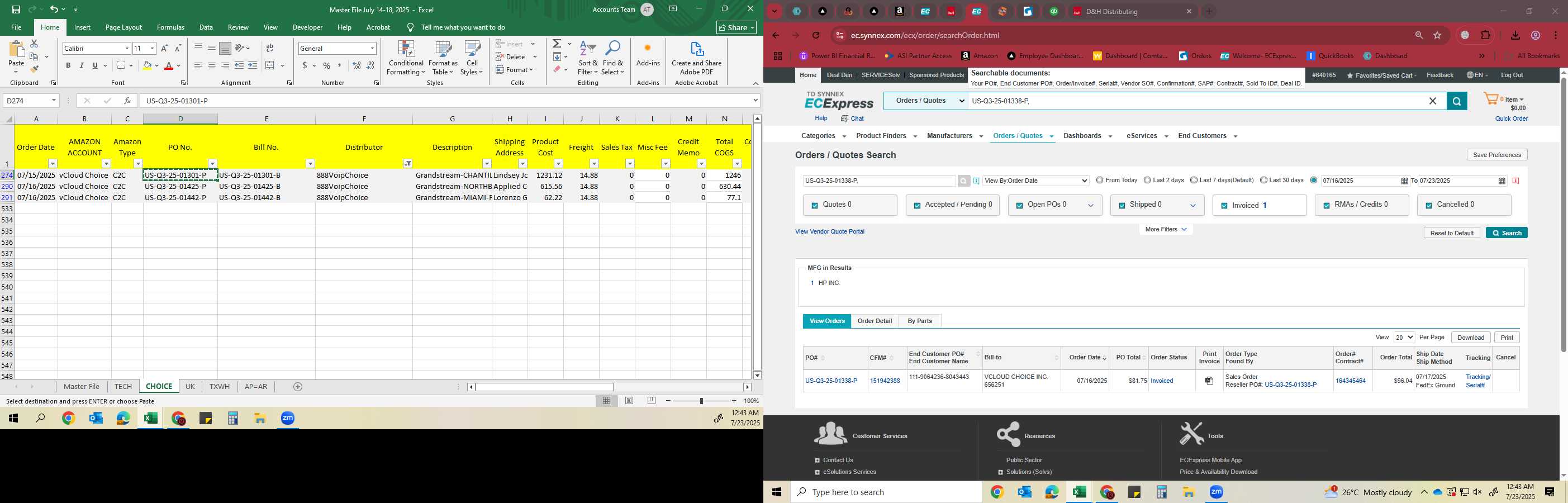Open the General number format dropdown
The image size is (1568, 503).
(x=372, y=48)
